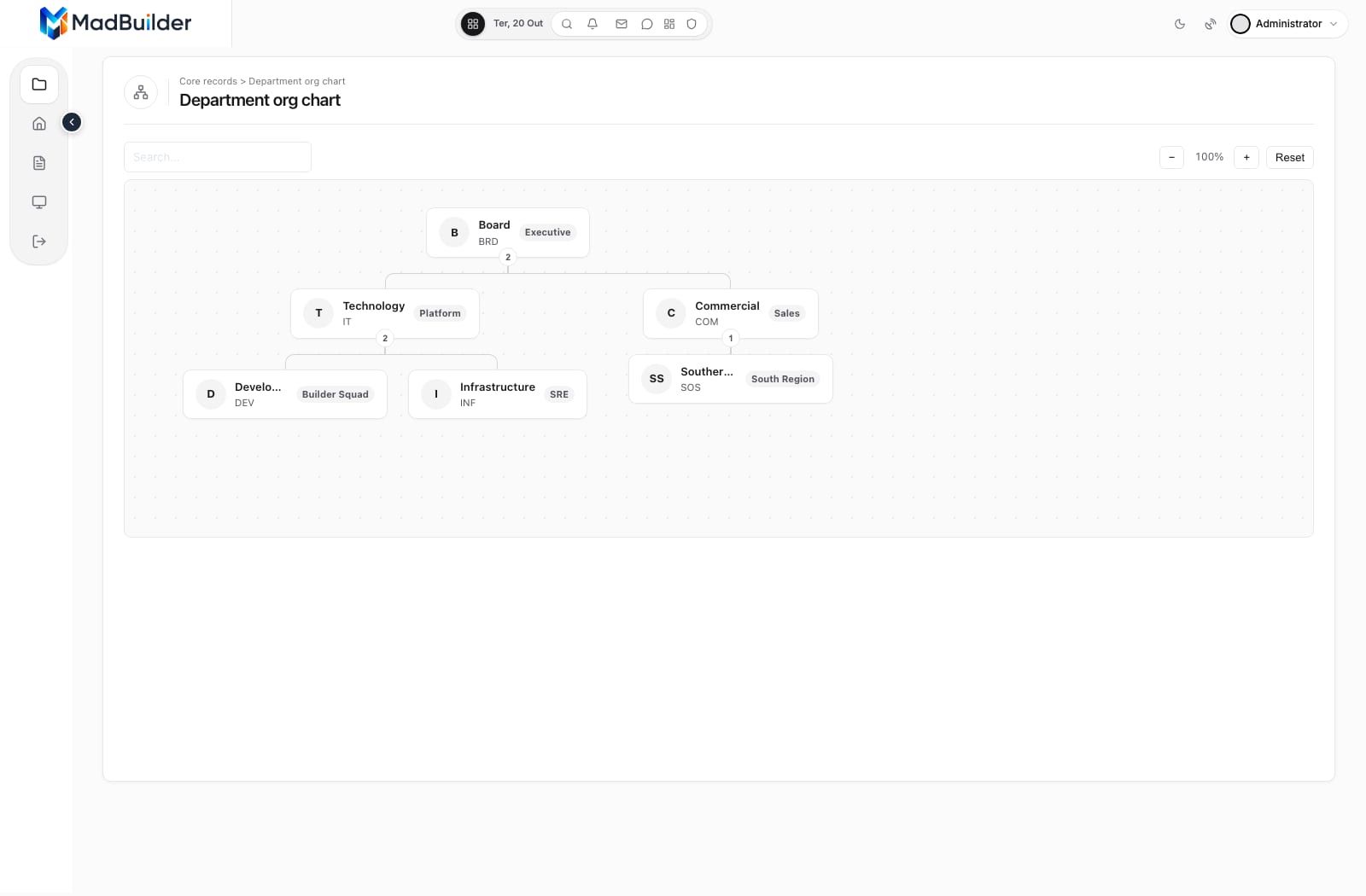Select the Infrastructure INF card
The width and height of the screenshot is (1366, 896).
coord(498,394)
